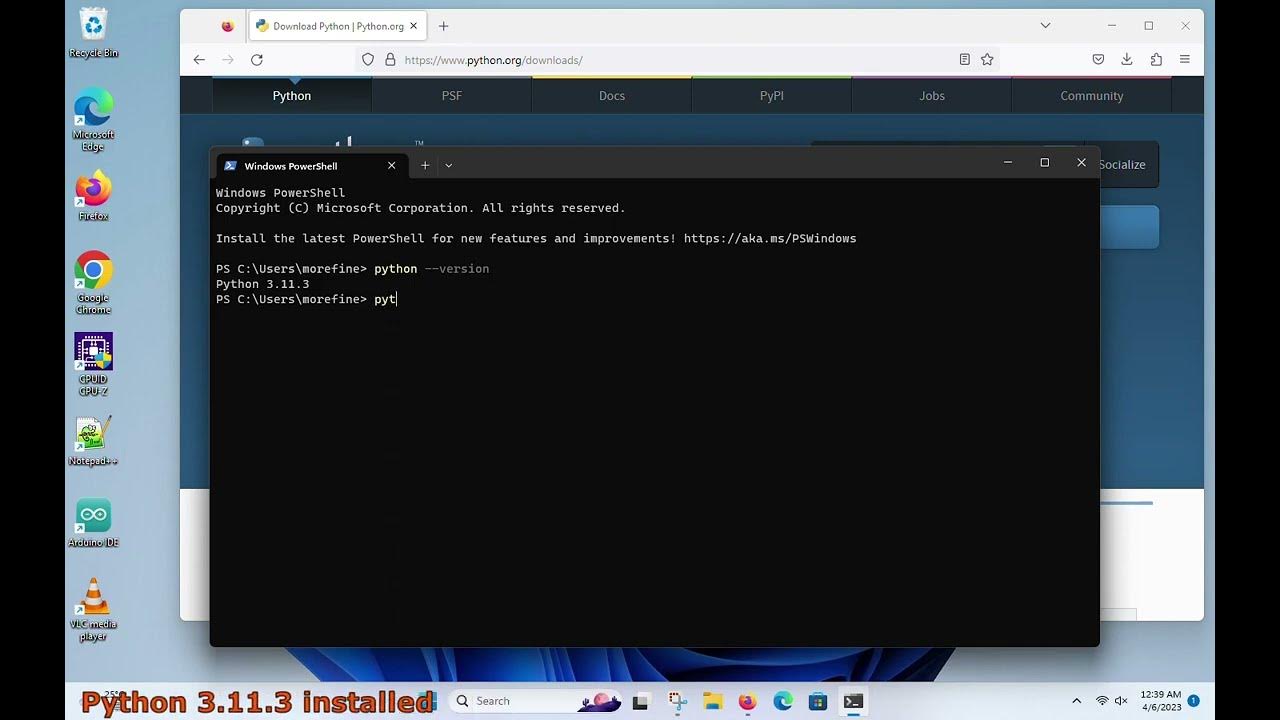Minimize the PowerShell terminal window
This screenshot has height=720, width=1280.
pyautogui.click(x=1008, y=163)
